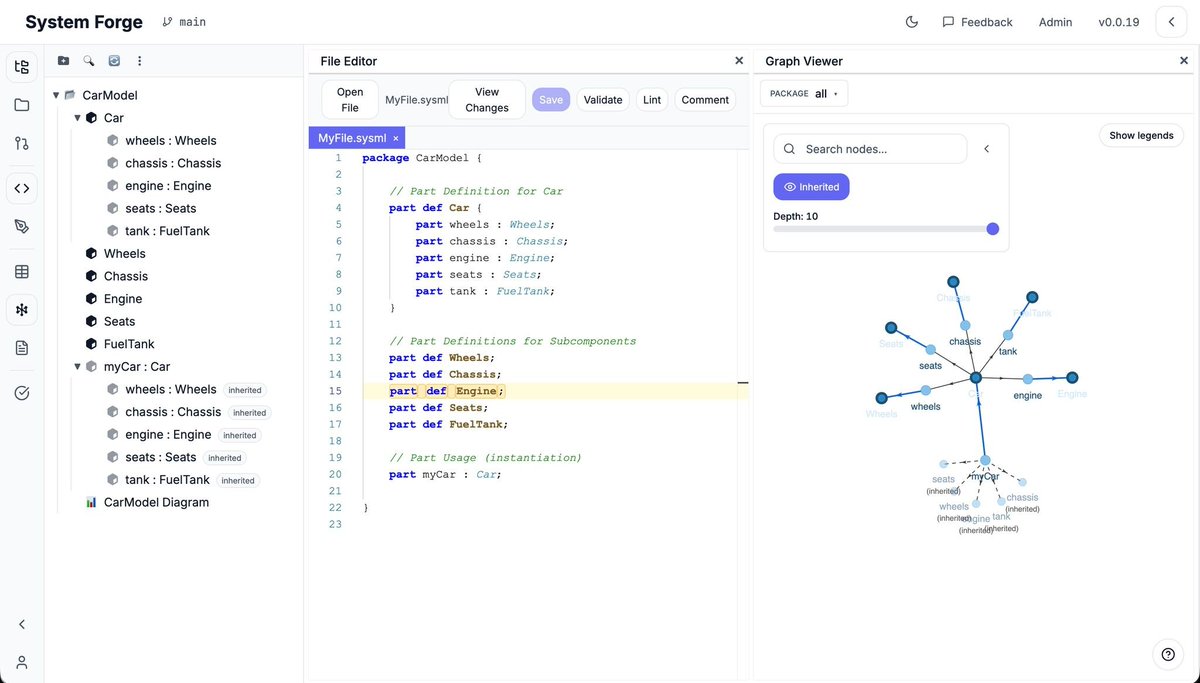This screenshot has height=683, width=1200.
Task: Open the table view icon in sidebar
Action: pos(21,270)
